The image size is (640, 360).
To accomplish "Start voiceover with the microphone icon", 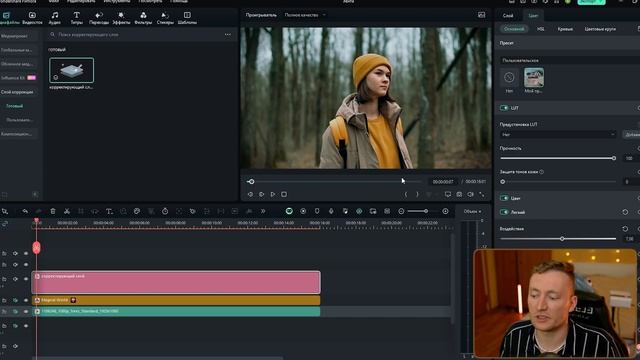I will [x=331, y=211].
